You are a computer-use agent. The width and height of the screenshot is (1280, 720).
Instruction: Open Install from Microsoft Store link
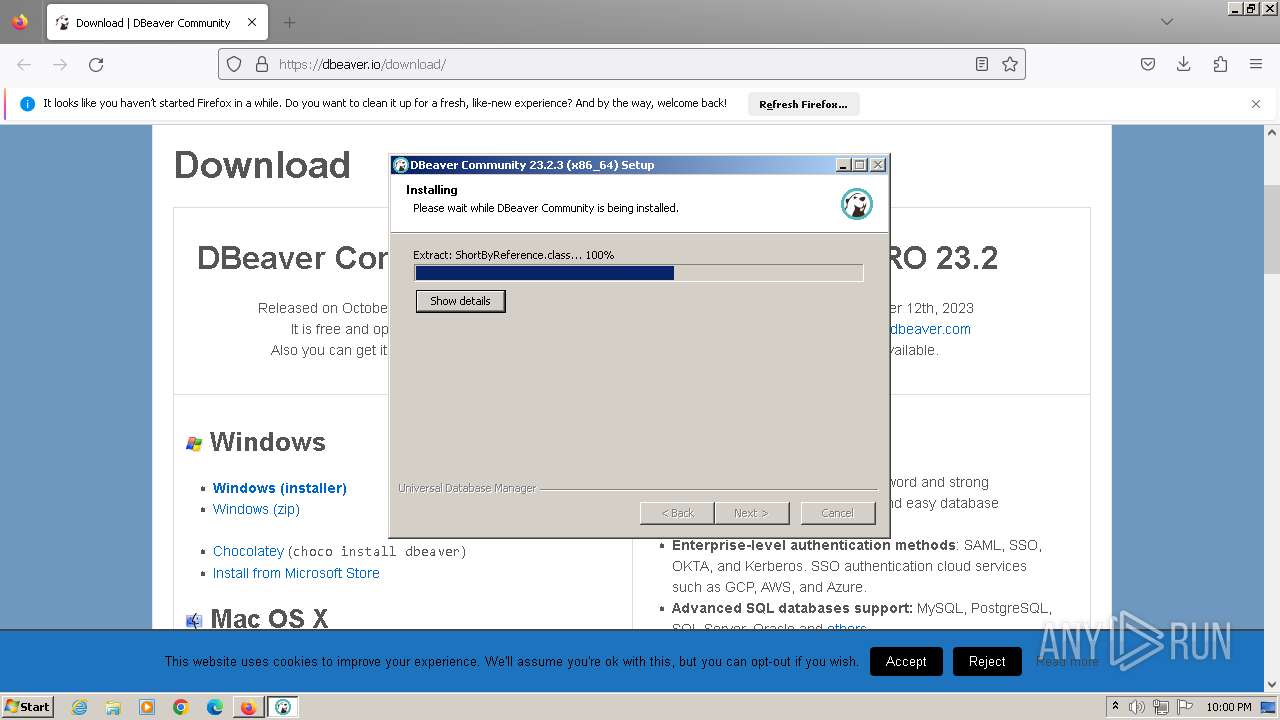tap(296, 573)
